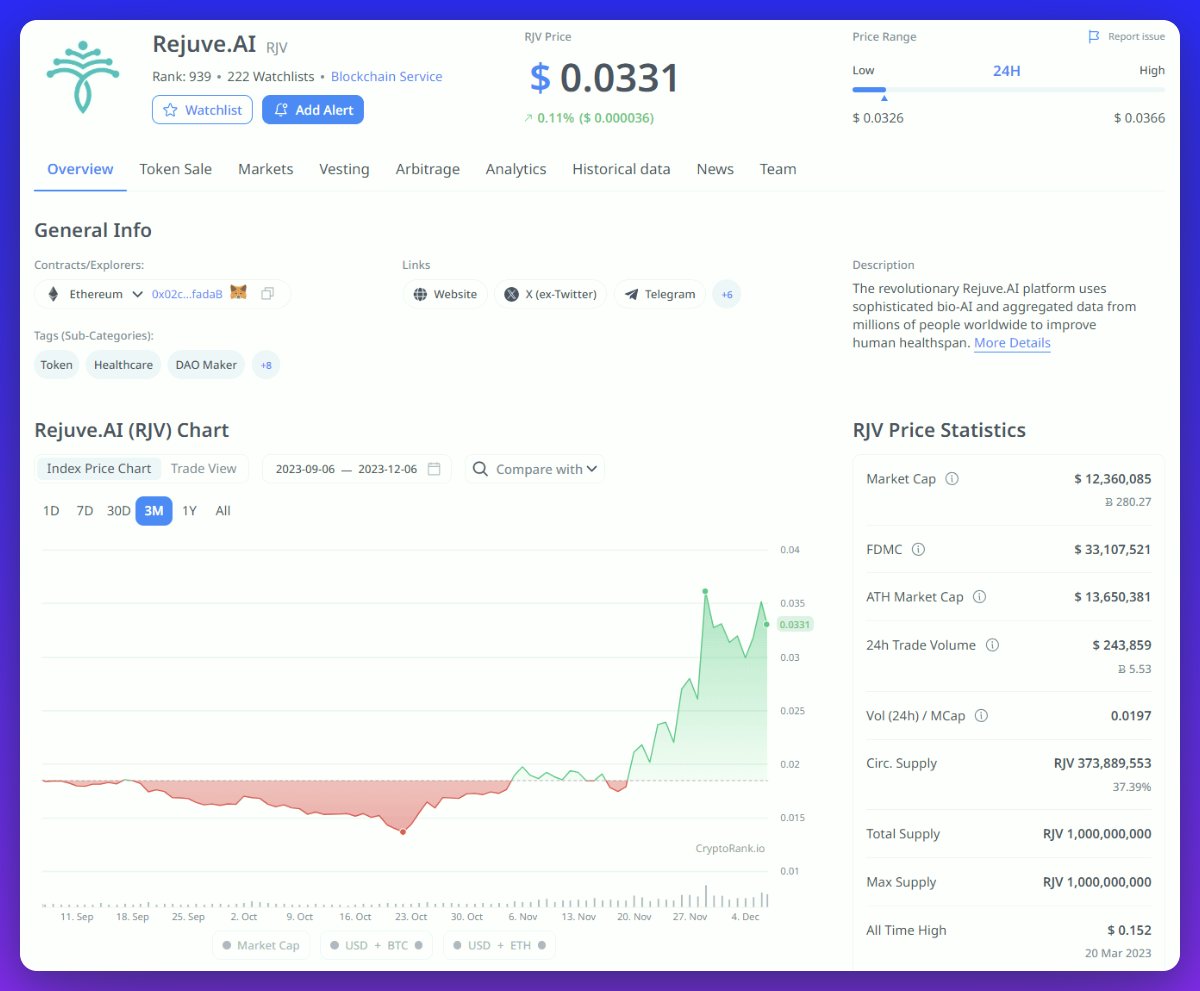This screenshot has height=991, width=1200.
Task: Select the 1Y chart range
Action: 189,511
